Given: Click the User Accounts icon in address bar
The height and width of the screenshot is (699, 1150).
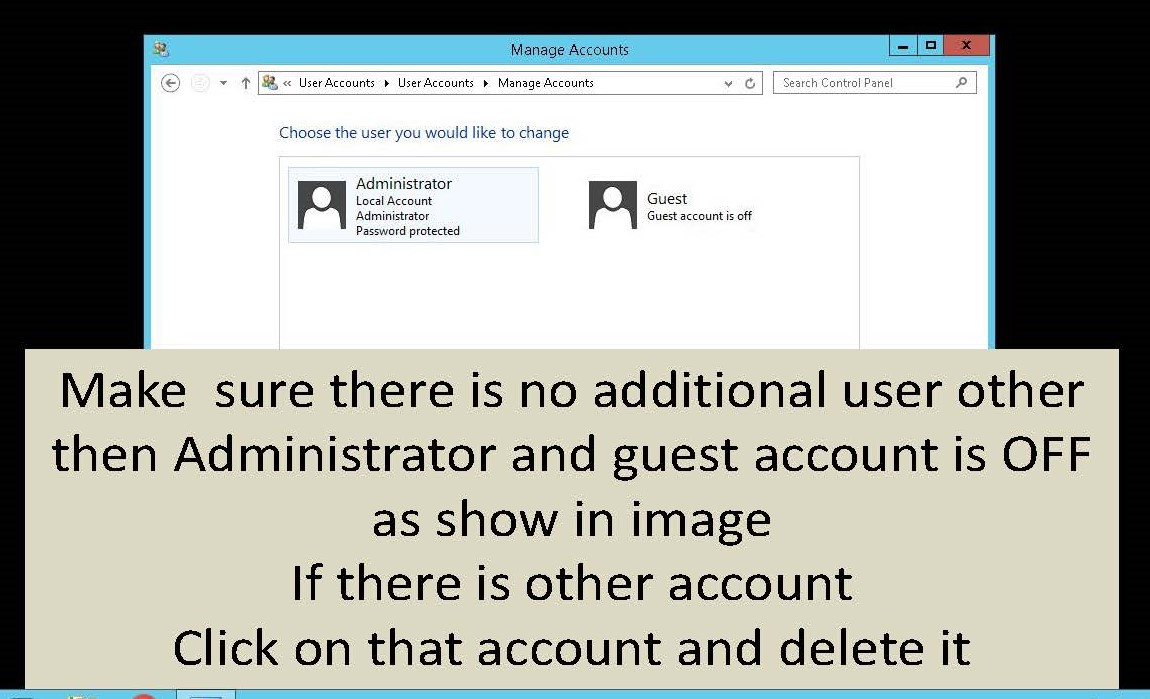Looking at the screenshot, I should coord(269,83).
